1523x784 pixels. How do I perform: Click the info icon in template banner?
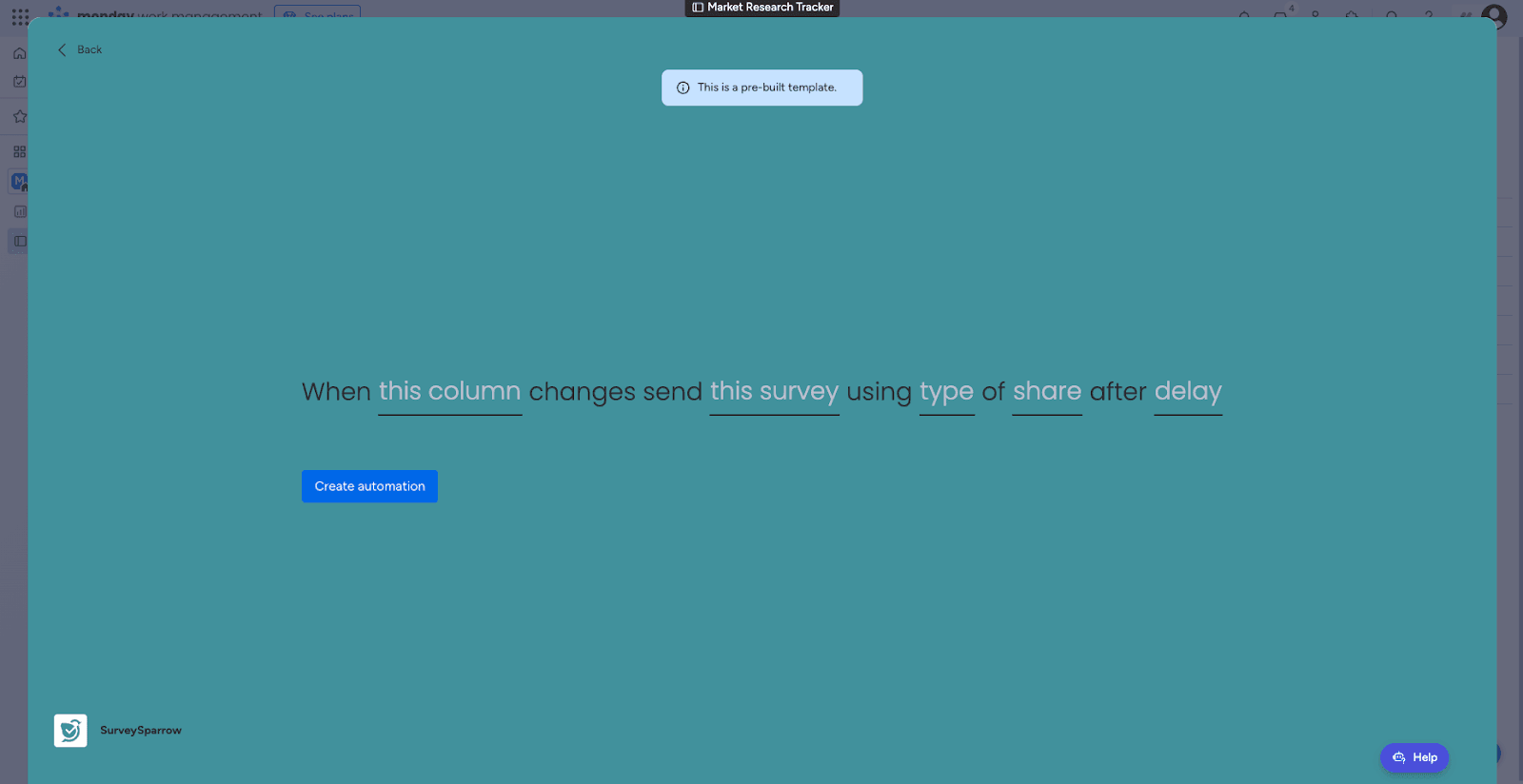coord(682,88)
